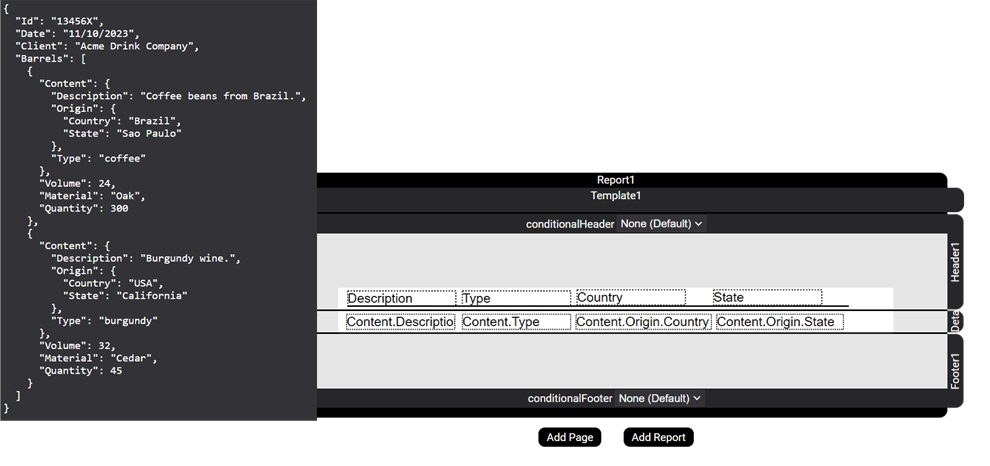Select the Footer1 section side tab
This screenshot has width=990, height=466.
click(x=955, y=370)
